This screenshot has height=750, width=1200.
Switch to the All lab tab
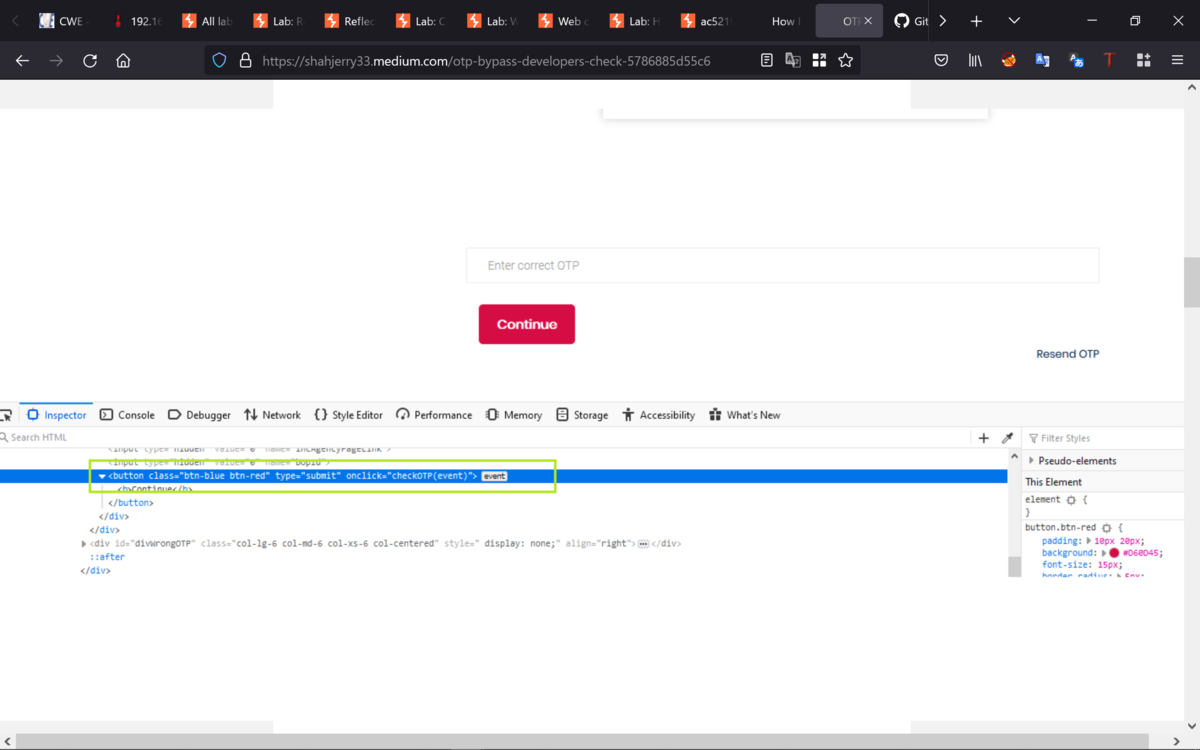pos(207,21)
